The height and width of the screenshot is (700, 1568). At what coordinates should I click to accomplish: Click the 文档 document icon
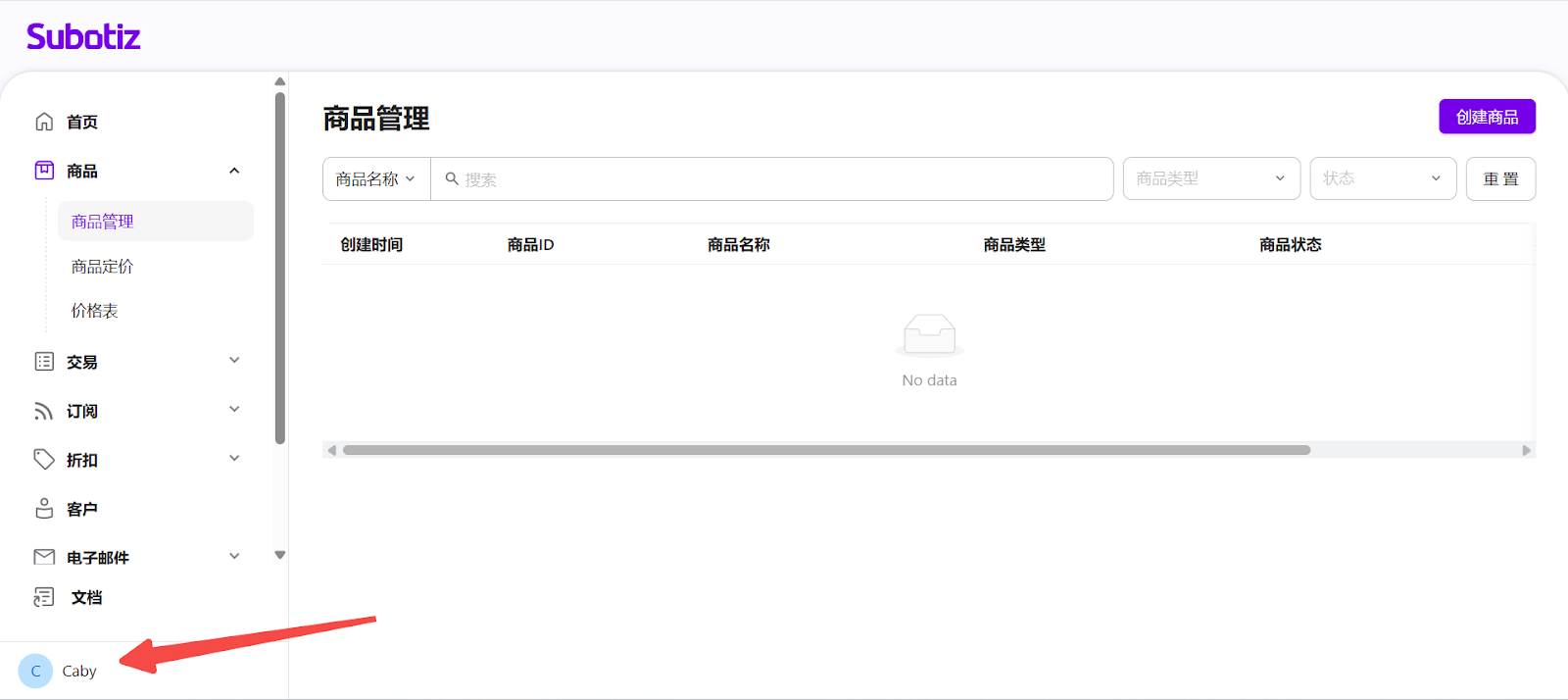[x=44, y=597]
